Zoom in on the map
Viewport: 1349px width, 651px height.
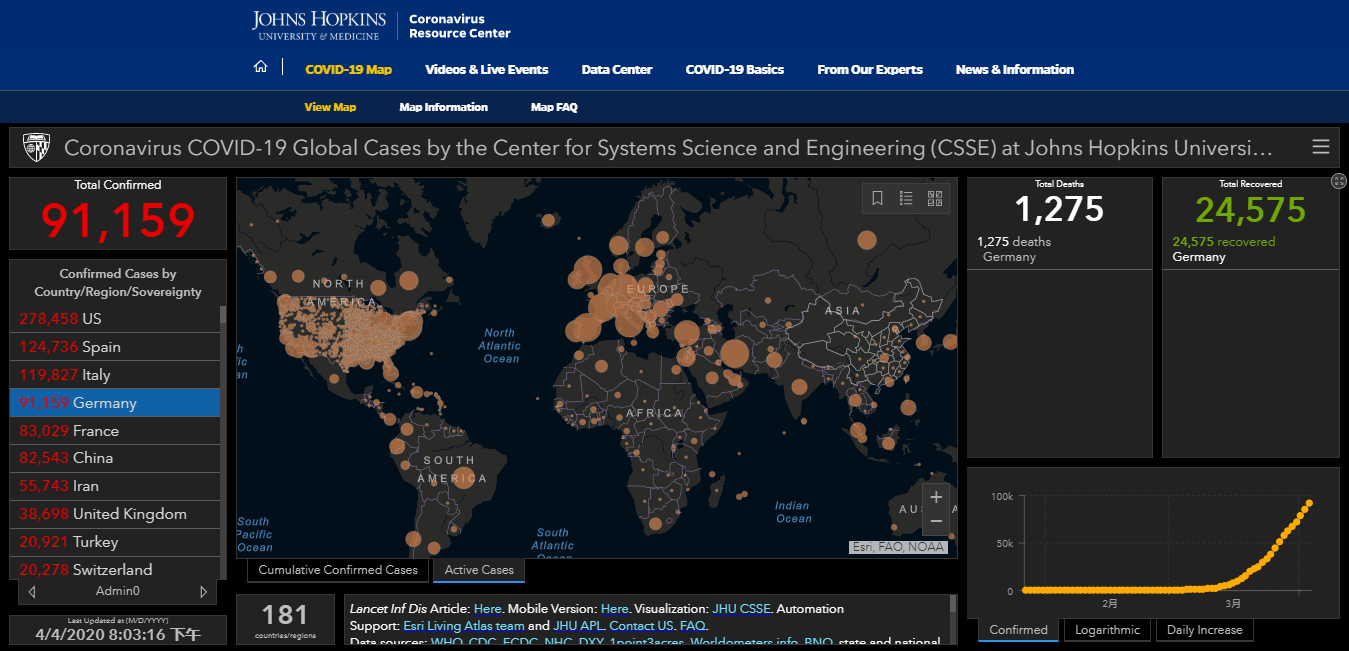(x=936, y=497)
